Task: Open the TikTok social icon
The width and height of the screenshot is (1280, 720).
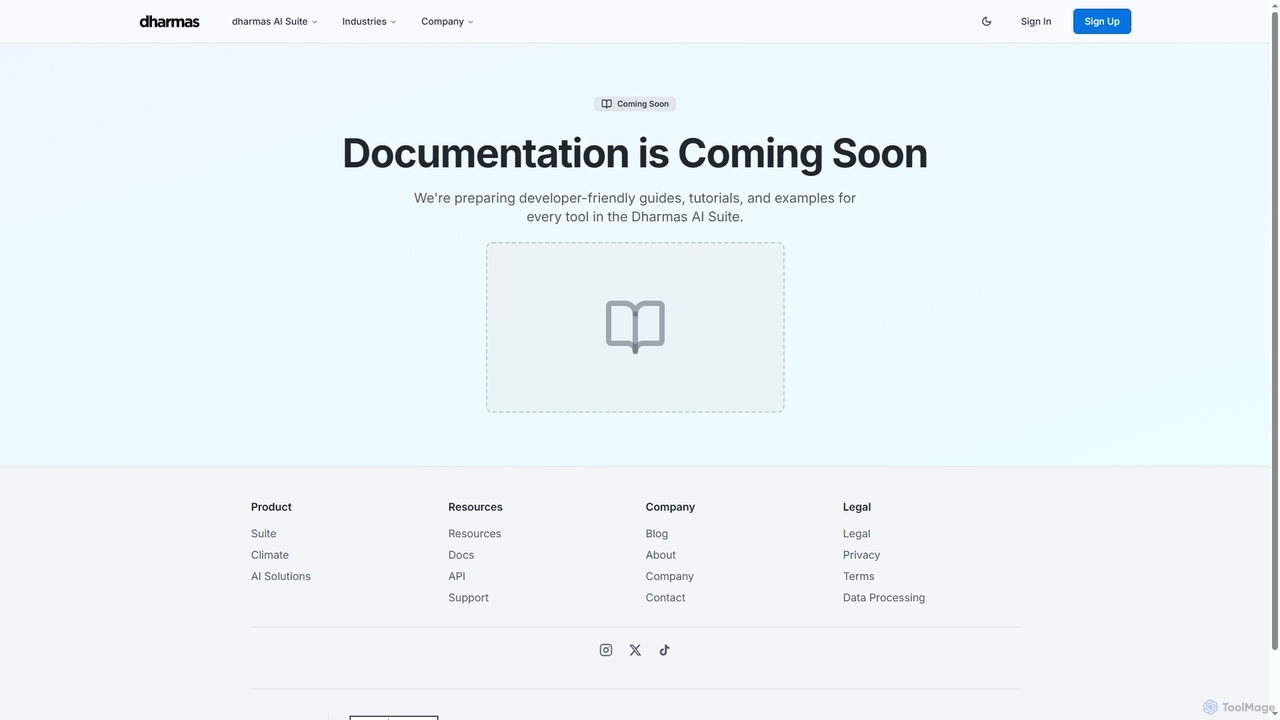Action: click(664, 650)
